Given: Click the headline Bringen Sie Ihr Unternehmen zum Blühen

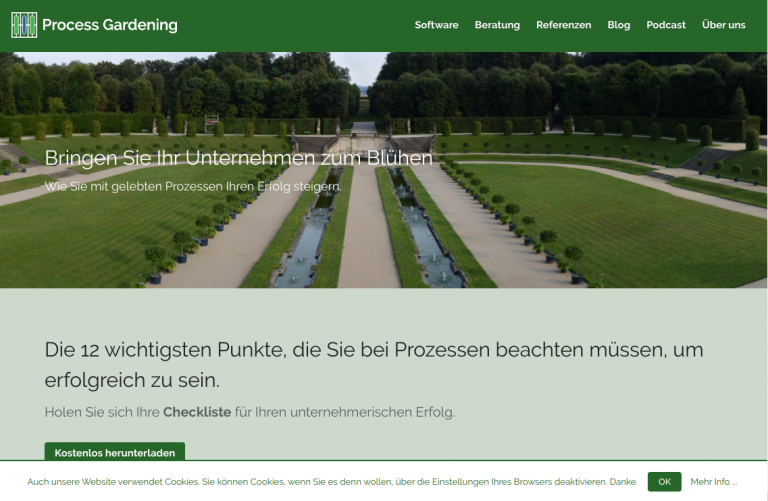Looking at the screenshot, I should (239, 158).
